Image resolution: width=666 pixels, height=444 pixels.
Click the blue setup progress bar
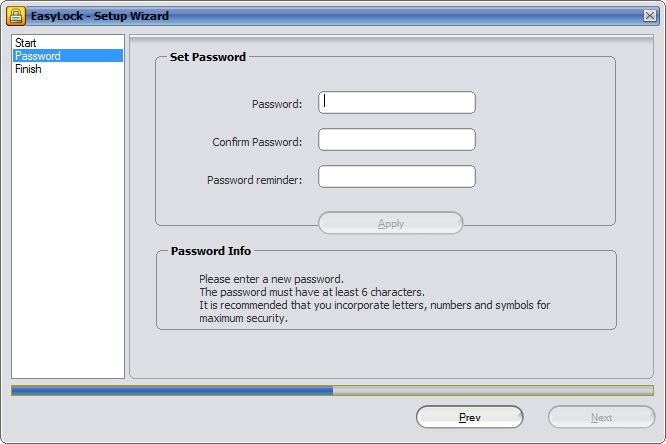point(172,390)
